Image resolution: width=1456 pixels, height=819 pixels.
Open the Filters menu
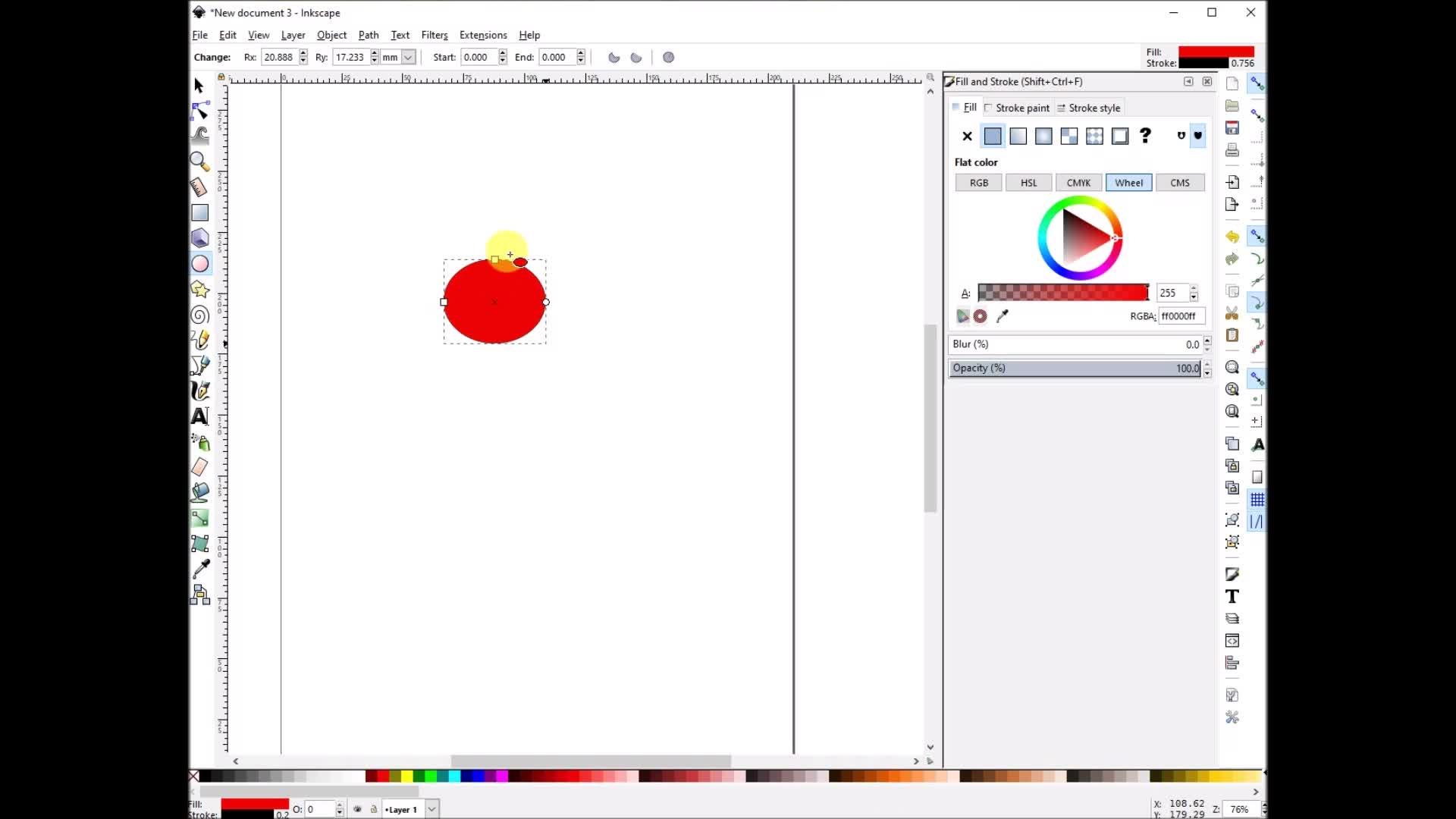434,35
